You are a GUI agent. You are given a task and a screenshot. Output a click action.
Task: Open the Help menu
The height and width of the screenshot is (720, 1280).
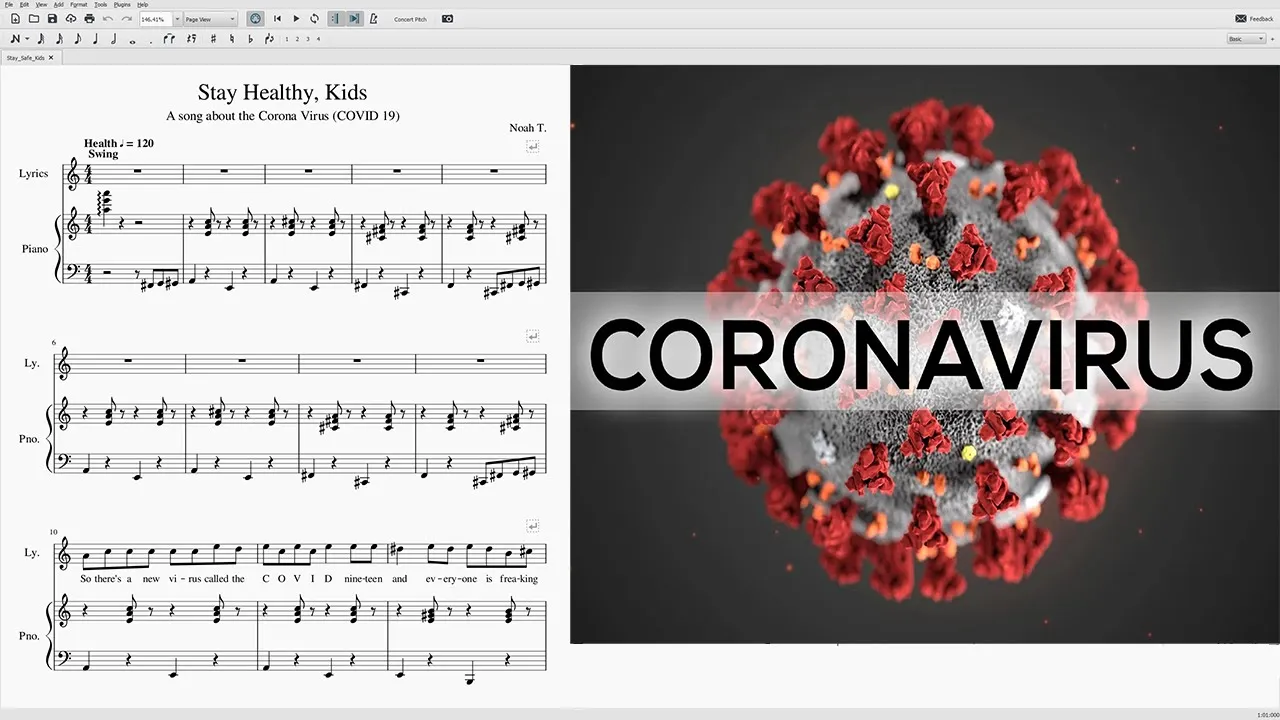coord(143,5)
